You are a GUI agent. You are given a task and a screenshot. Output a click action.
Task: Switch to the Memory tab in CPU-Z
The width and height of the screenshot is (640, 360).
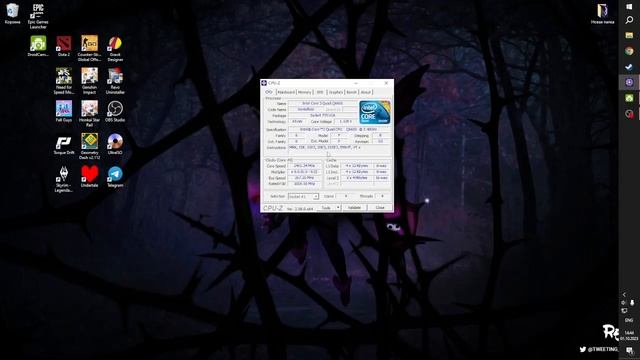point(304,92)
